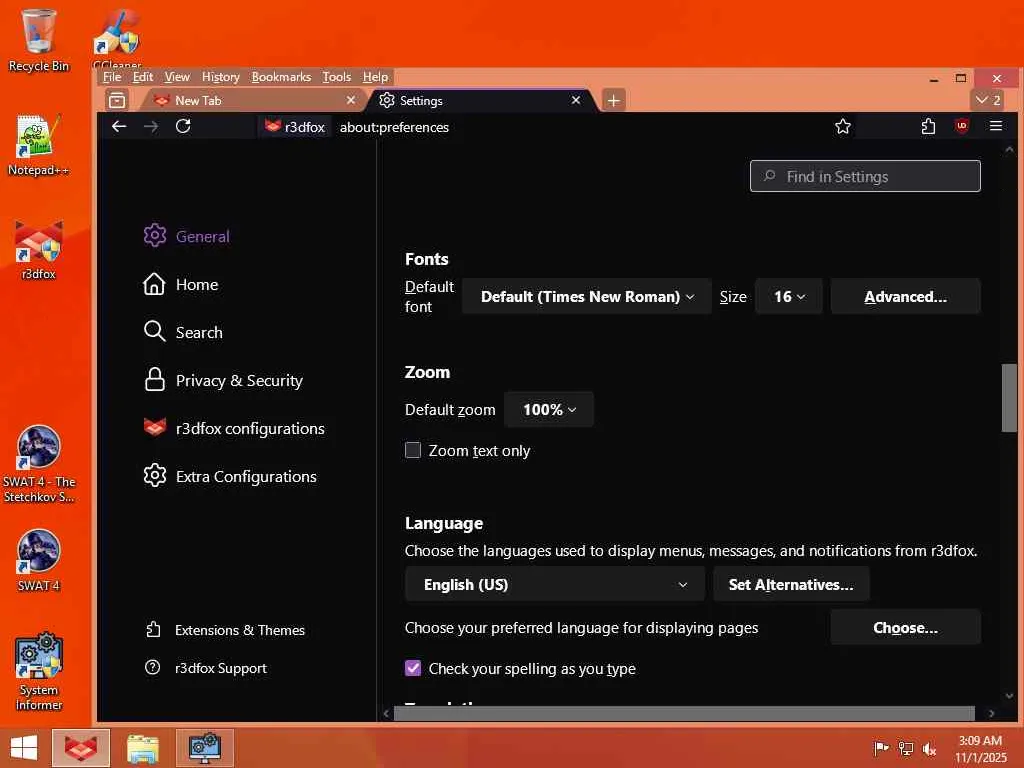
Task: Click the r3dfox identity icon in address bar
Action: [295, 127]
